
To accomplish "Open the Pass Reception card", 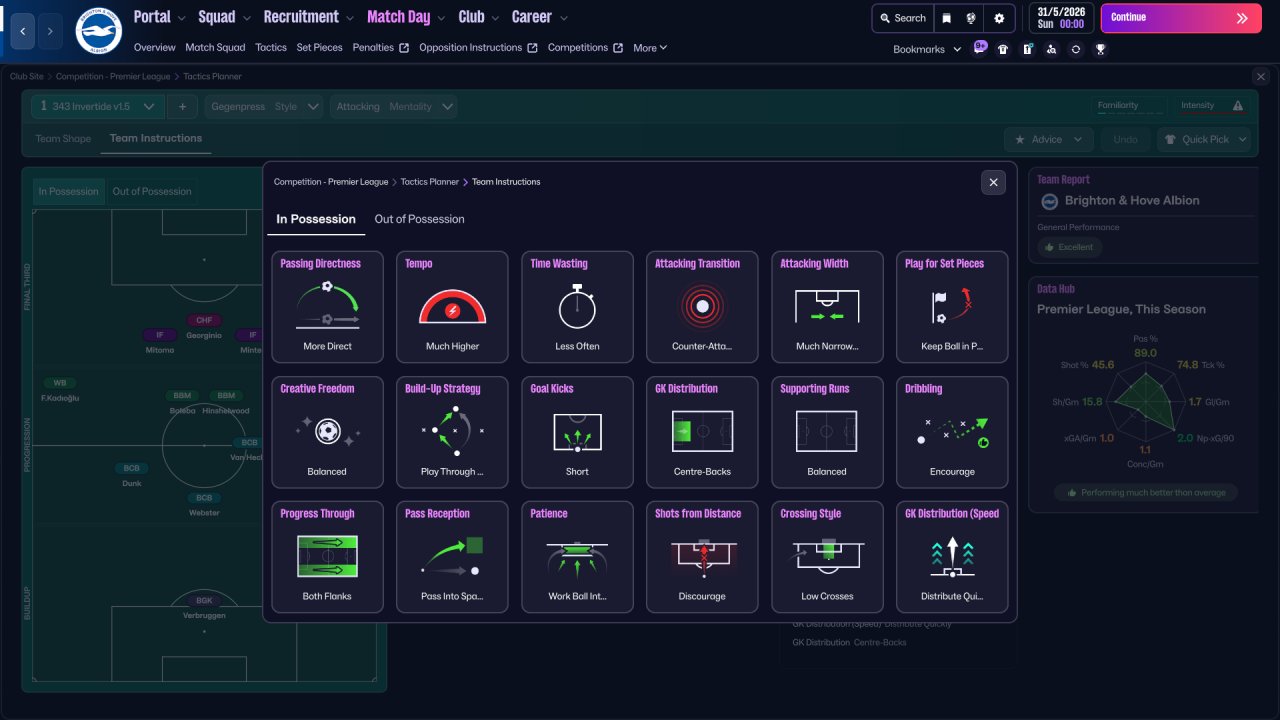I will pos(452,557).
